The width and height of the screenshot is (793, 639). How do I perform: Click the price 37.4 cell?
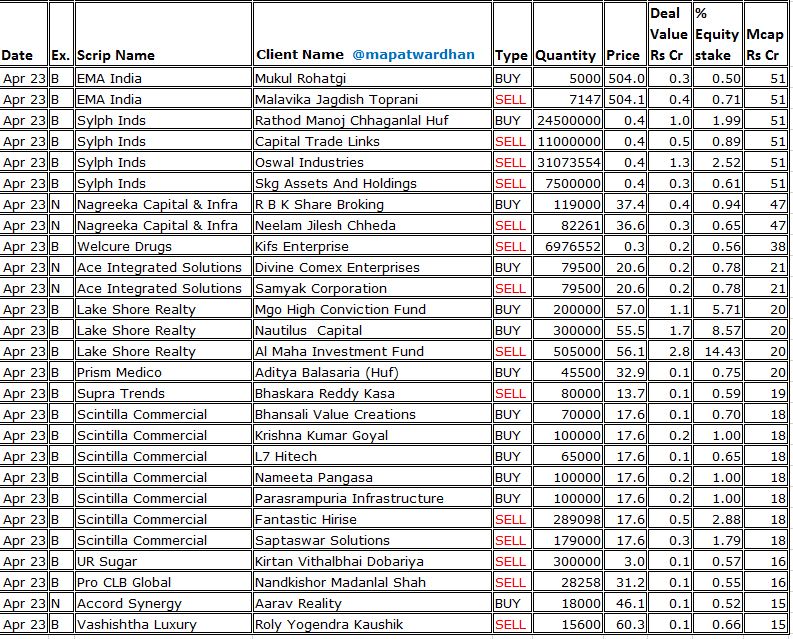point(625,204)
